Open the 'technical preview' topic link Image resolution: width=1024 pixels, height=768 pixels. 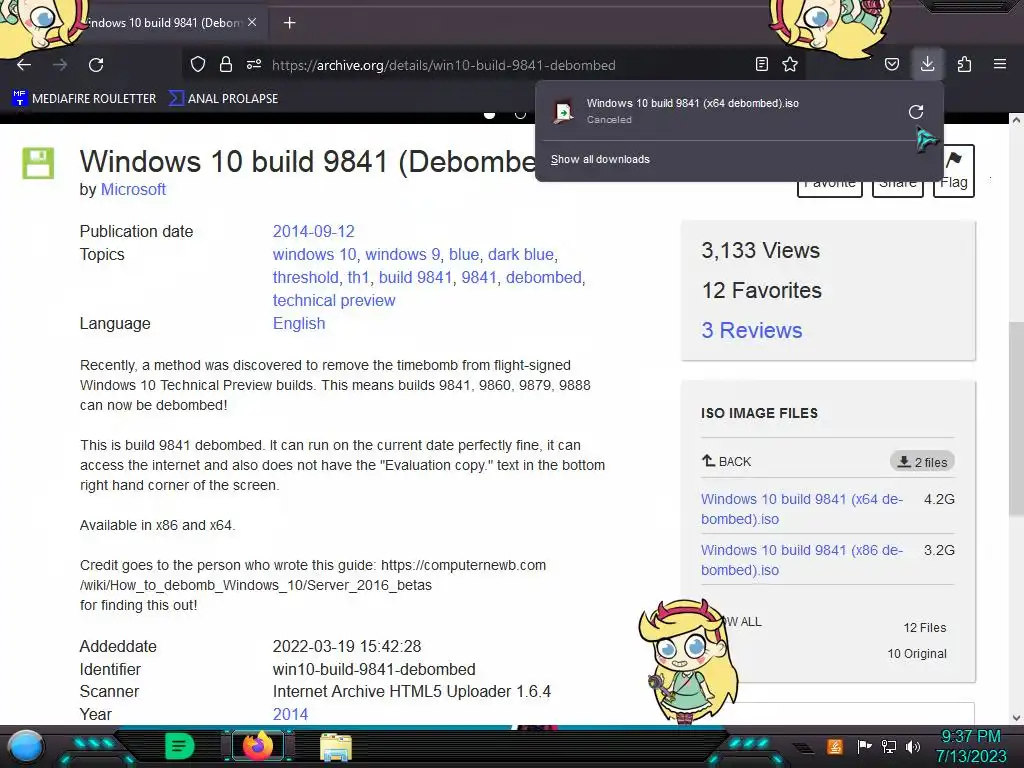(334, 300)
